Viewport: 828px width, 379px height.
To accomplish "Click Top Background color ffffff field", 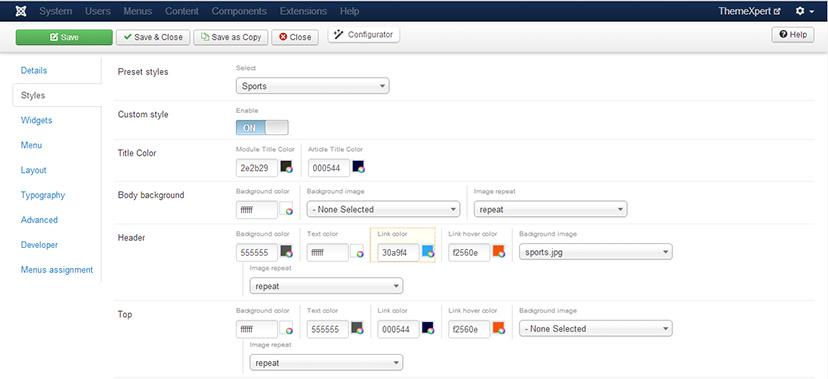I will pos(257,329).
